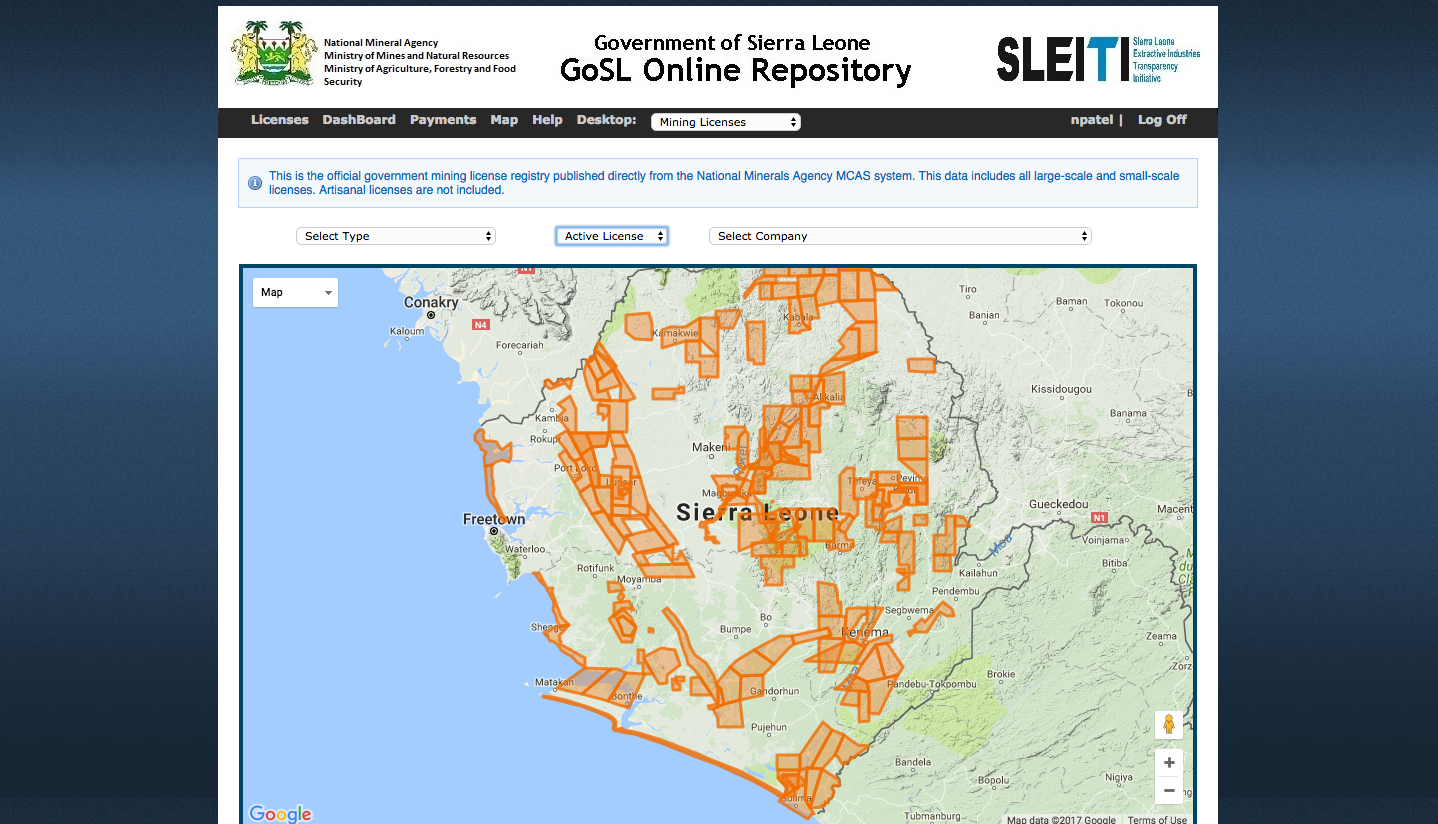The image size is (1438, 824).
Task: Open the Desktop Mining Licenses selector
Action: [x=726, y=122]
